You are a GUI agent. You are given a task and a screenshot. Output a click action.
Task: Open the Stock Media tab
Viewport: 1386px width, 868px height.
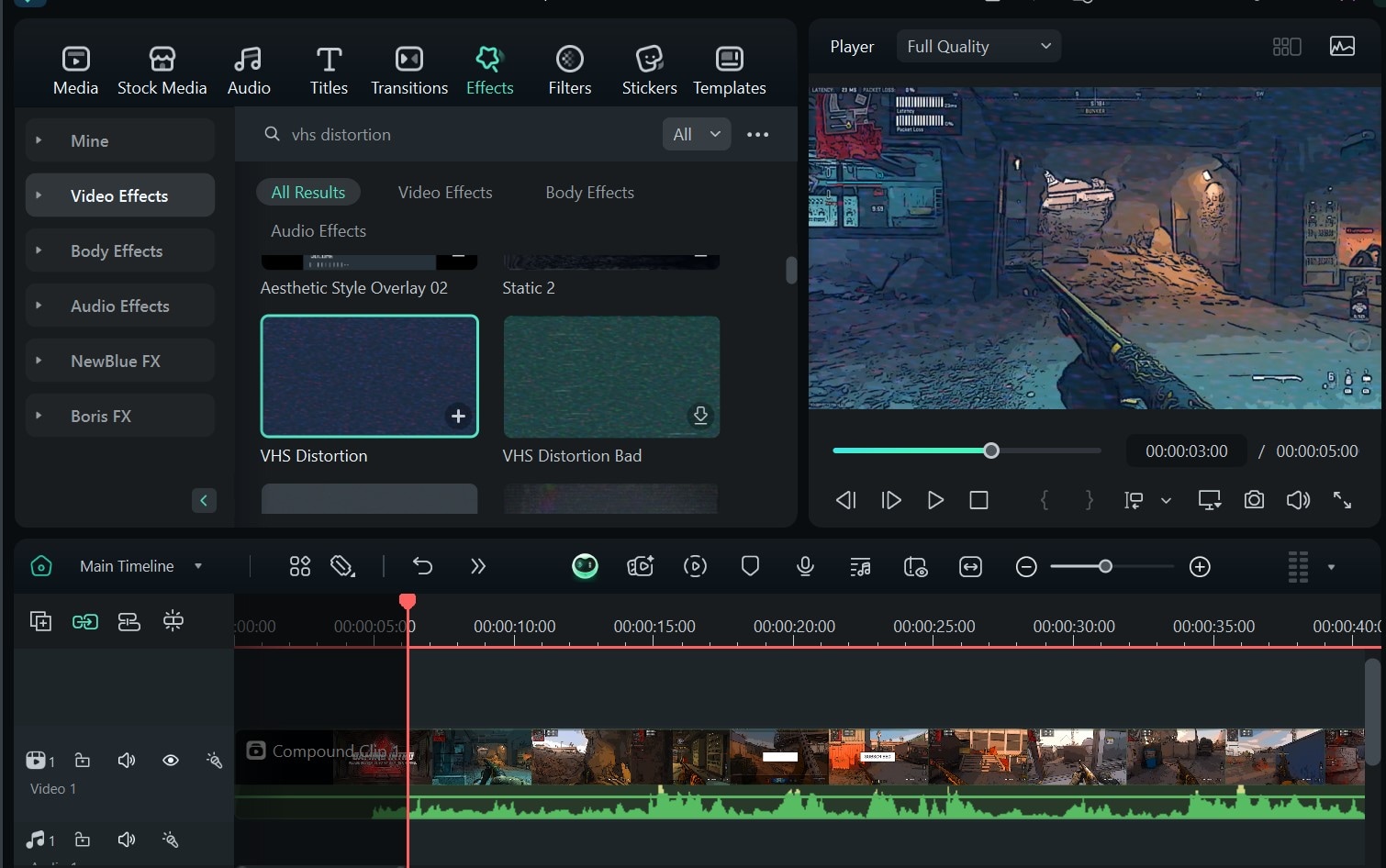coord(162,71)
